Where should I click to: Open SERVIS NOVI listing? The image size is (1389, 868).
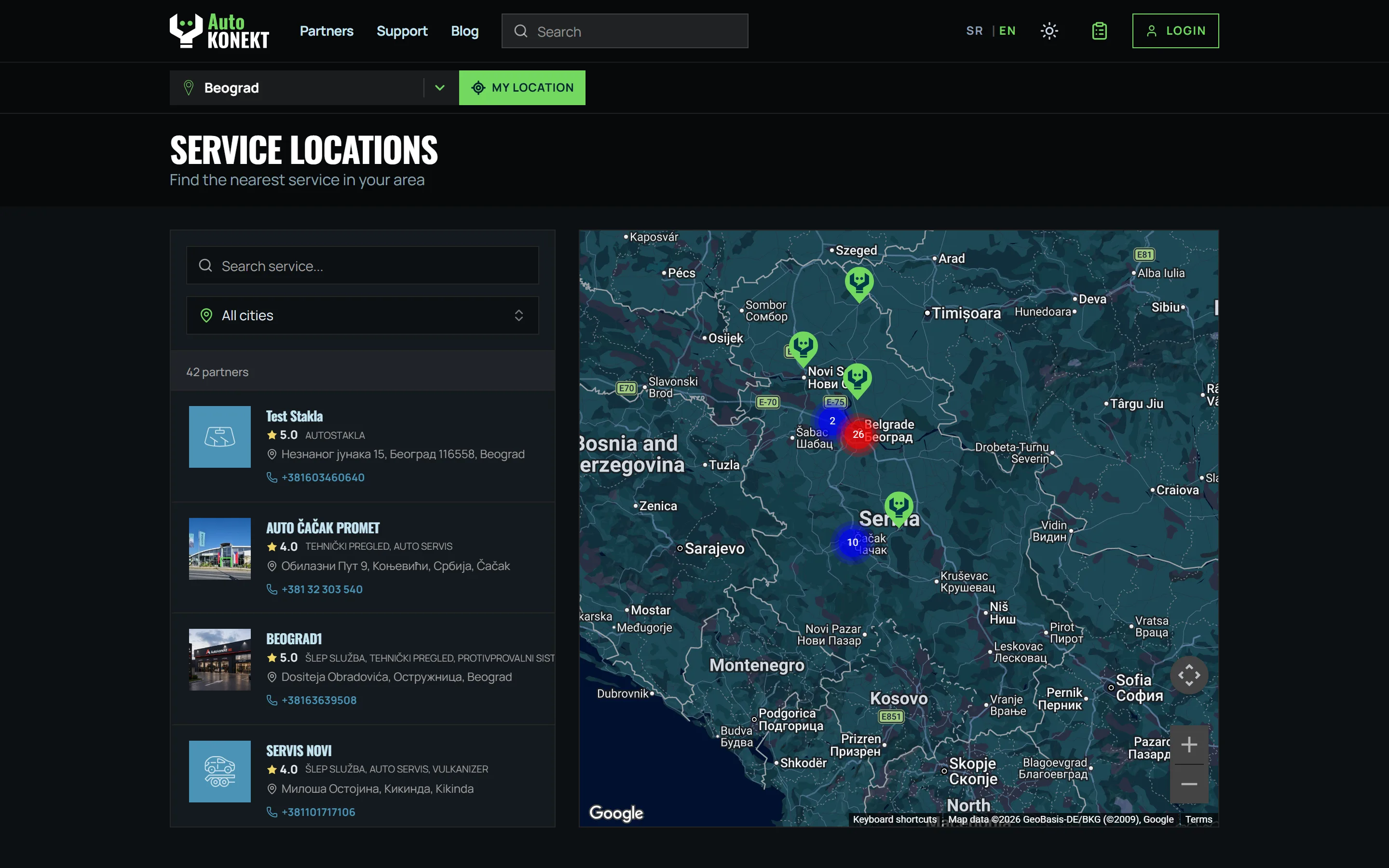[299, 751]
